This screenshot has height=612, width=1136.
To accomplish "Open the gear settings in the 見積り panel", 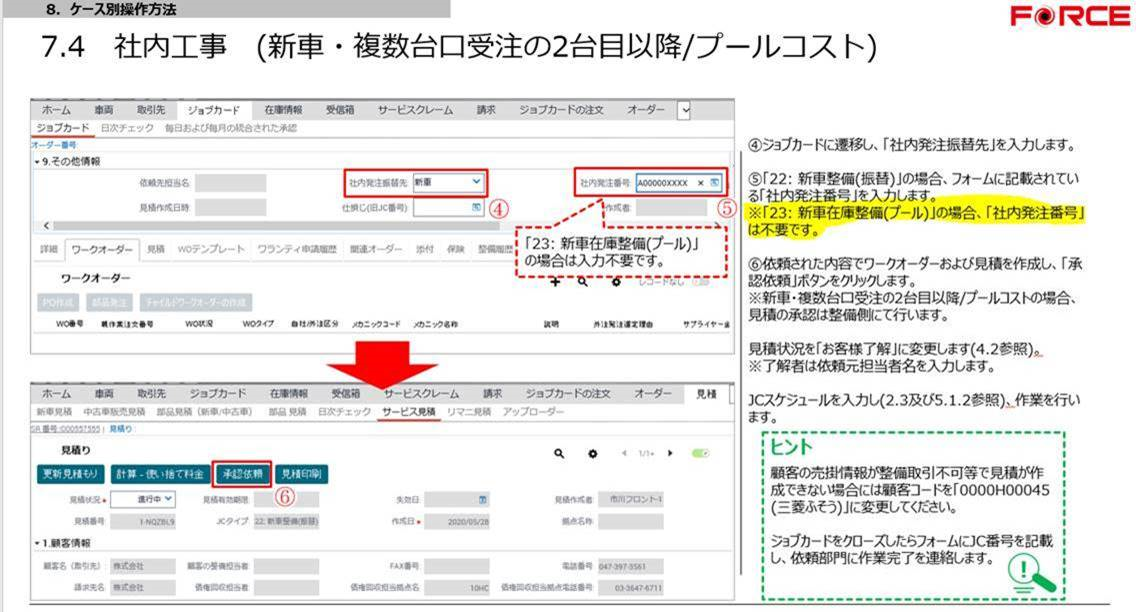I will 594,453.
